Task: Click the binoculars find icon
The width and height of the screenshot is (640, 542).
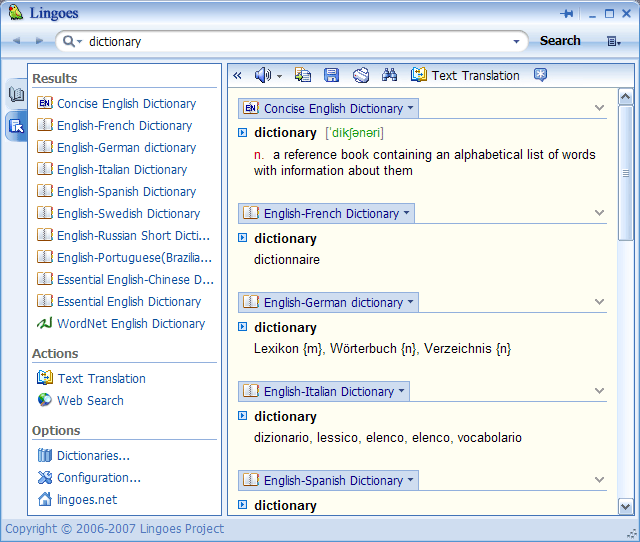Action: (x=390, y=75)
